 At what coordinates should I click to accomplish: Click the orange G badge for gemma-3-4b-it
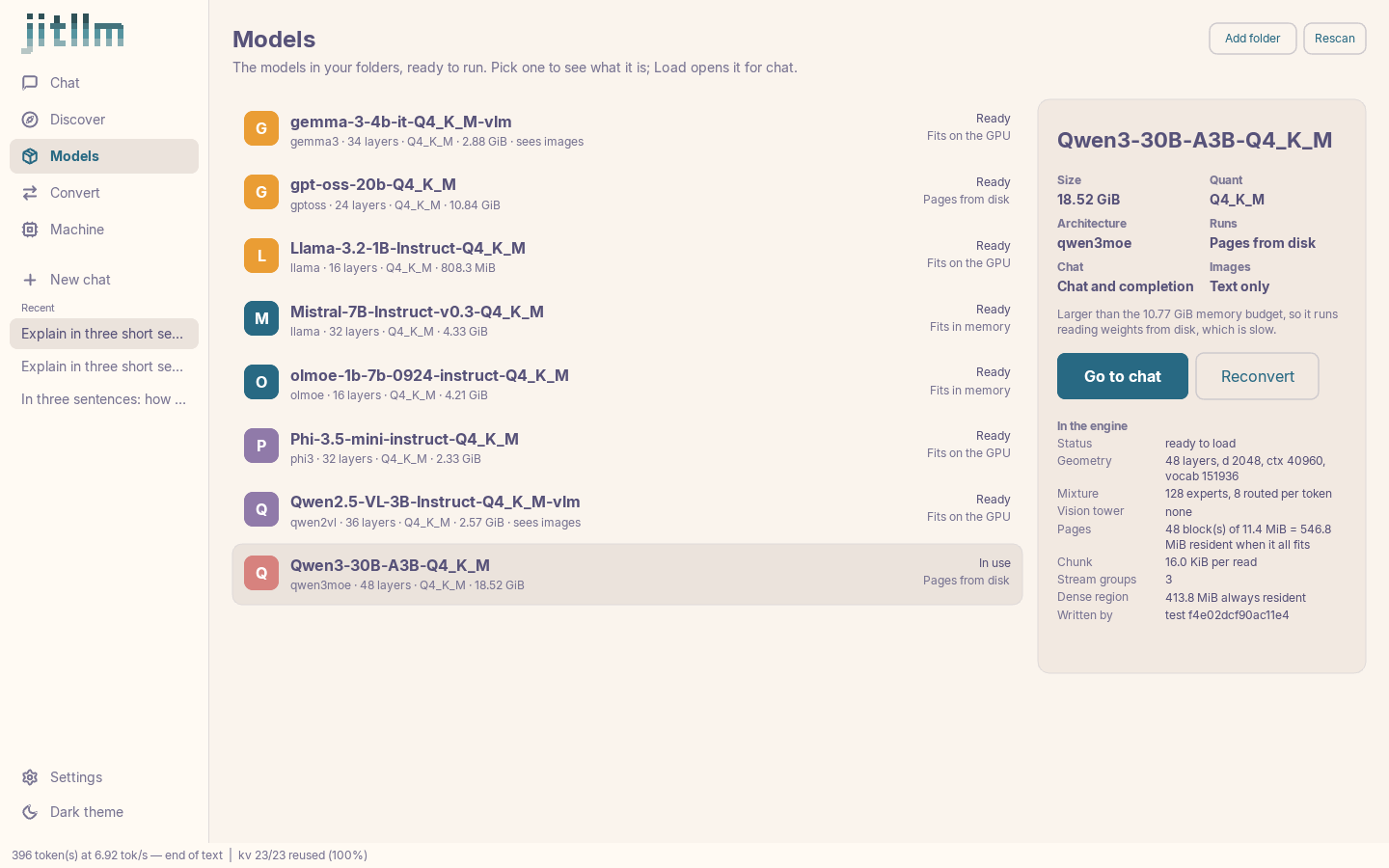(261, 128)
